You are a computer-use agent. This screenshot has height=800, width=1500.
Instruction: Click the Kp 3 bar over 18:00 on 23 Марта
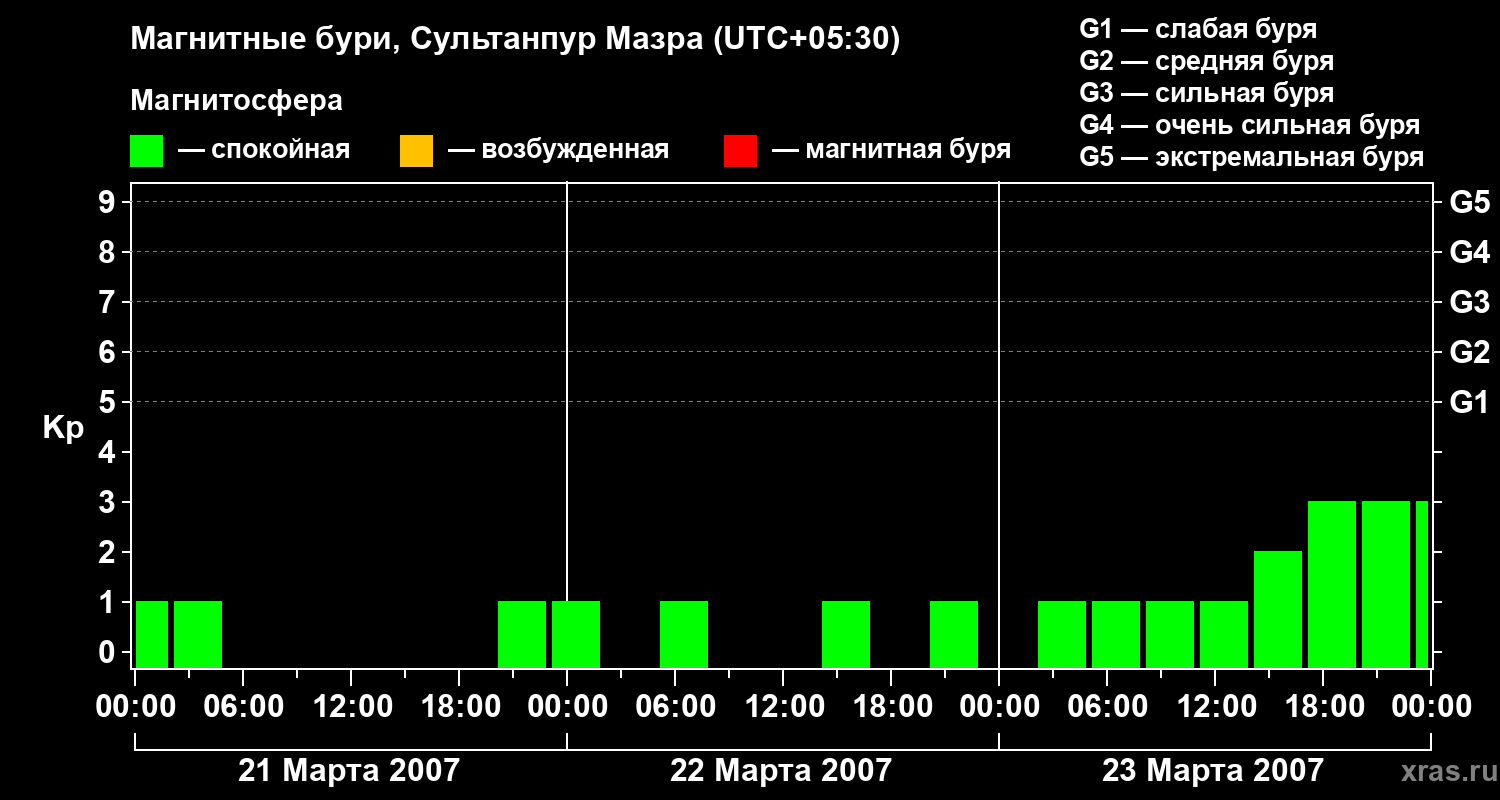[x=1332, y=584]
